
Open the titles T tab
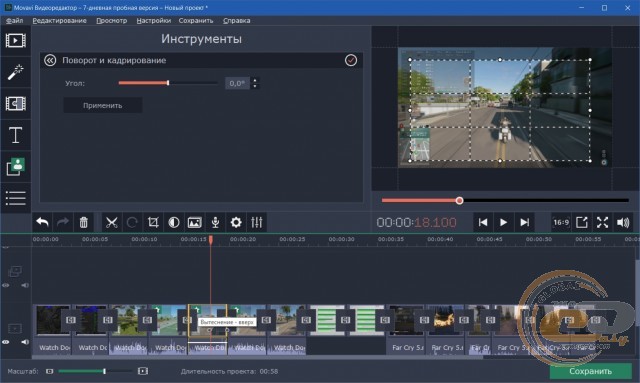click(x=16, y=135)
